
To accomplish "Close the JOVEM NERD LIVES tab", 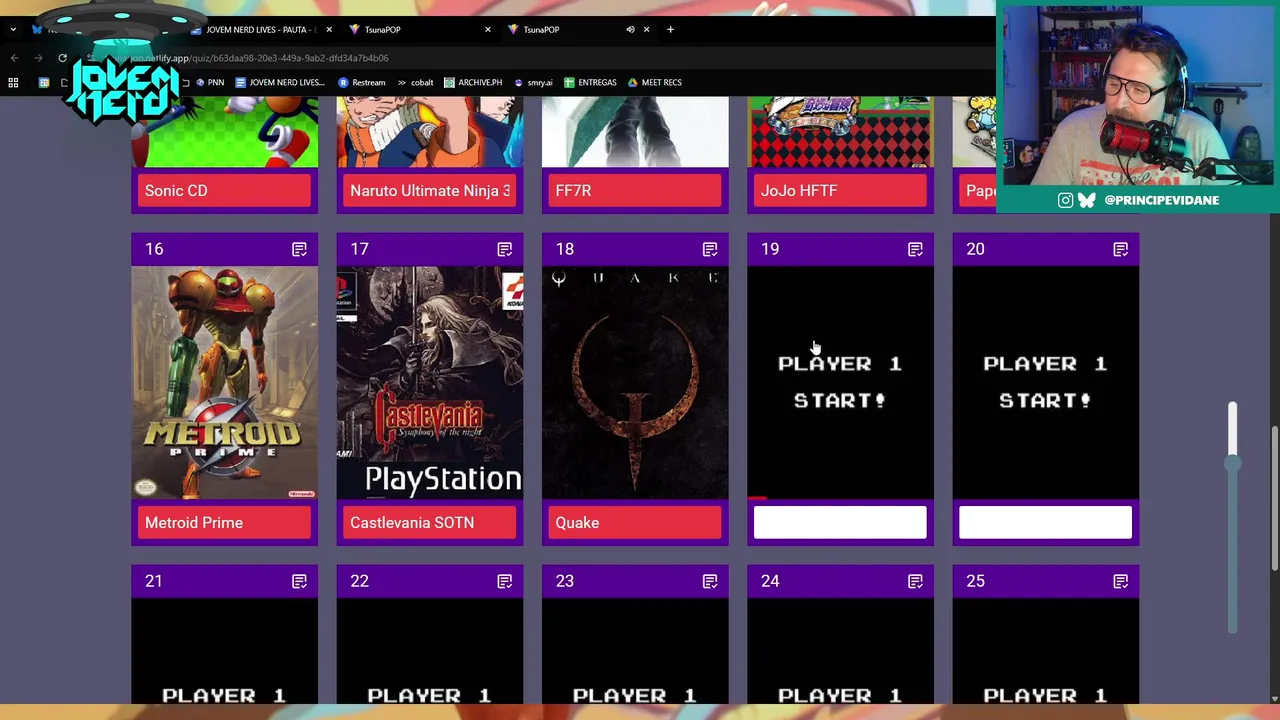I will pos(329,29).
